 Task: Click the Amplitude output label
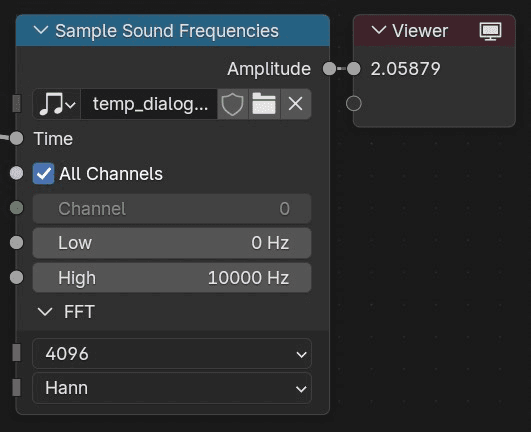pyautogui.click(x=269, y=69)
